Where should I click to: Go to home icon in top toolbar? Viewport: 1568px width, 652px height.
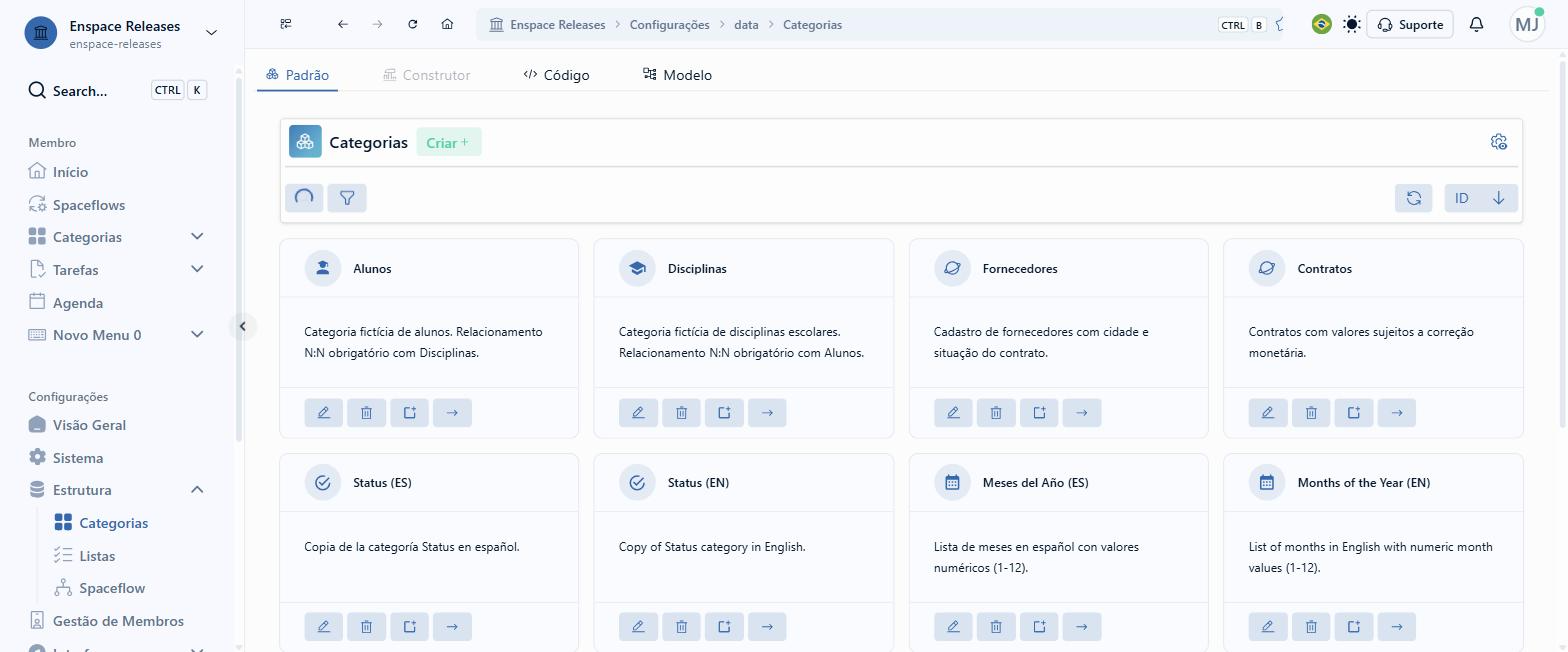[447, 25]
